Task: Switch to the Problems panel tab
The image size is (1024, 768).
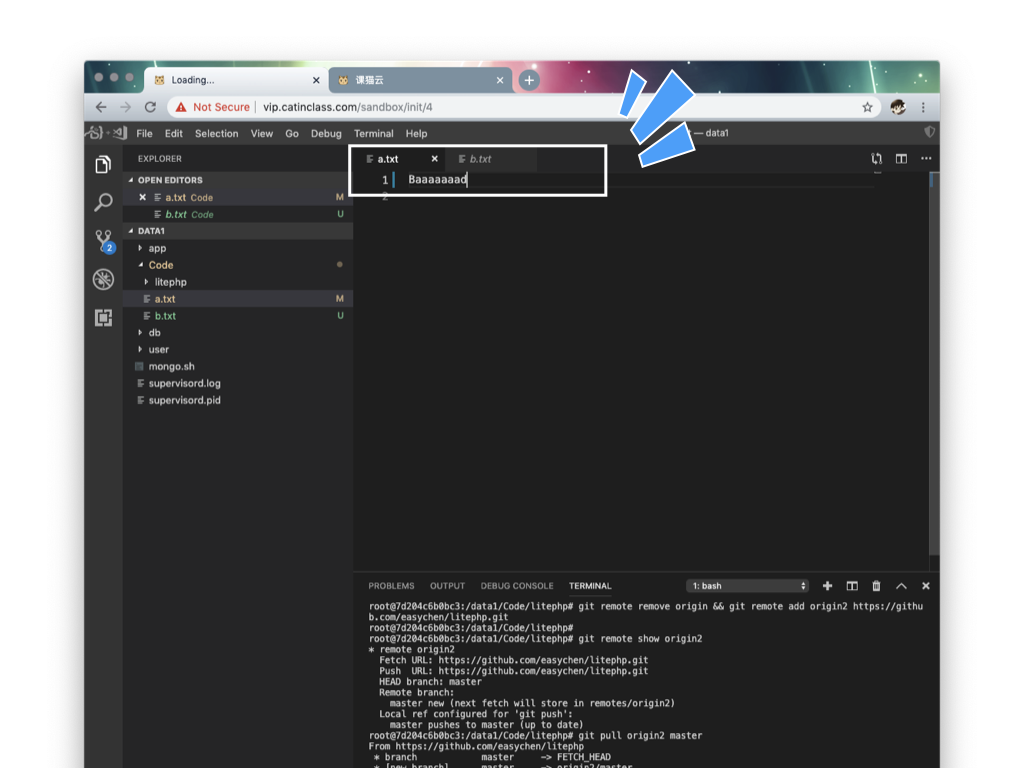Action: point(391,586)
